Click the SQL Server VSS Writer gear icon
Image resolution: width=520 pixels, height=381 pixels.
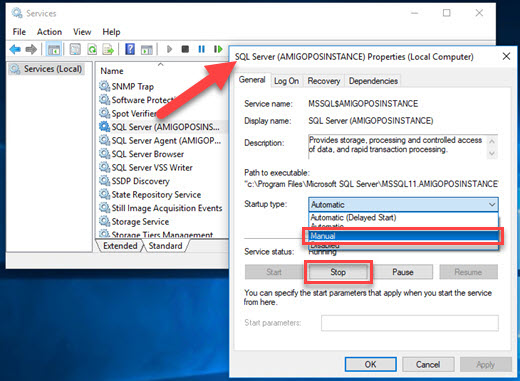click(104, 167)
